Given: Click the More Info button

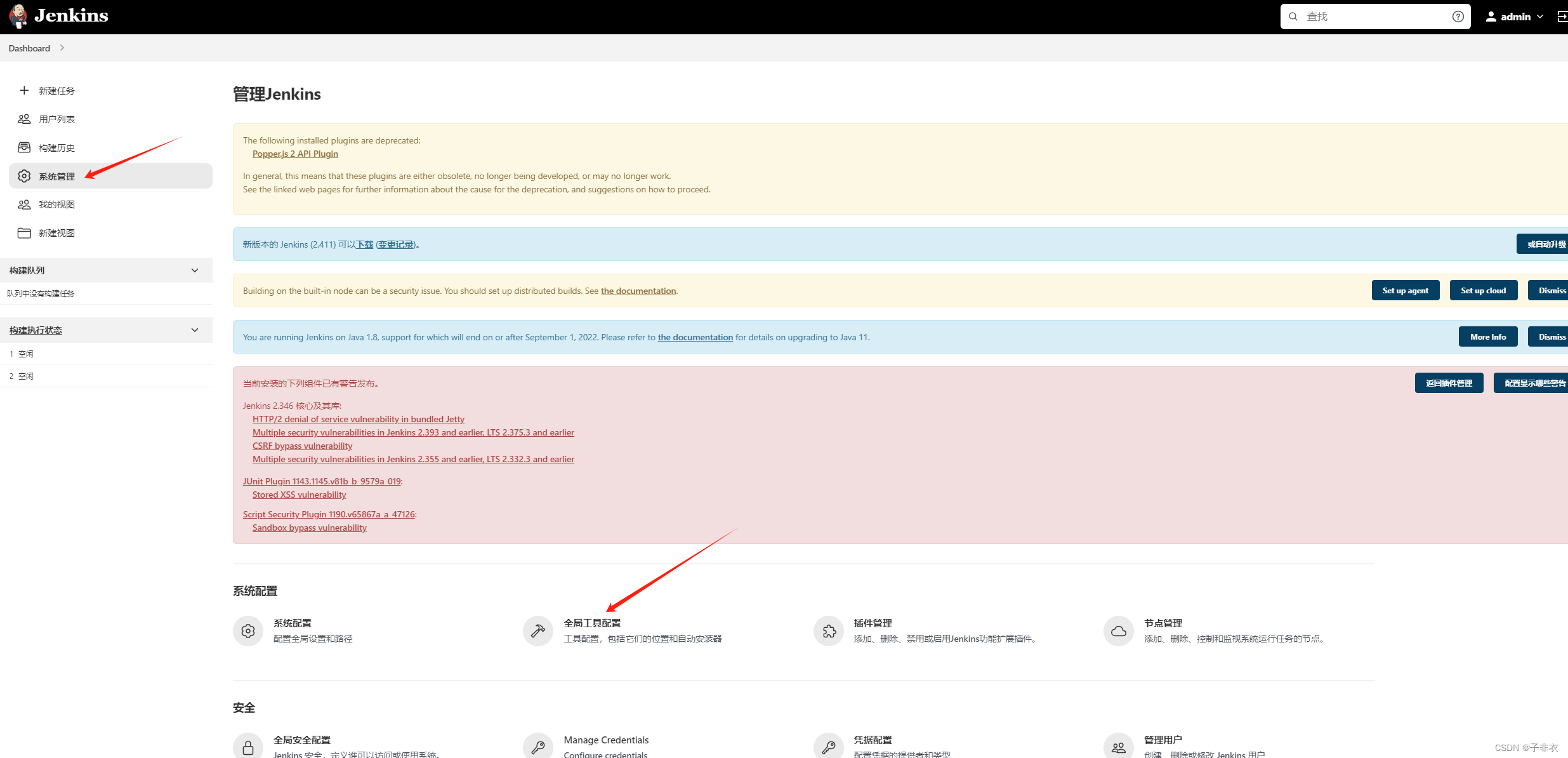Looking at the screenshot, I should coord(1488,336).
